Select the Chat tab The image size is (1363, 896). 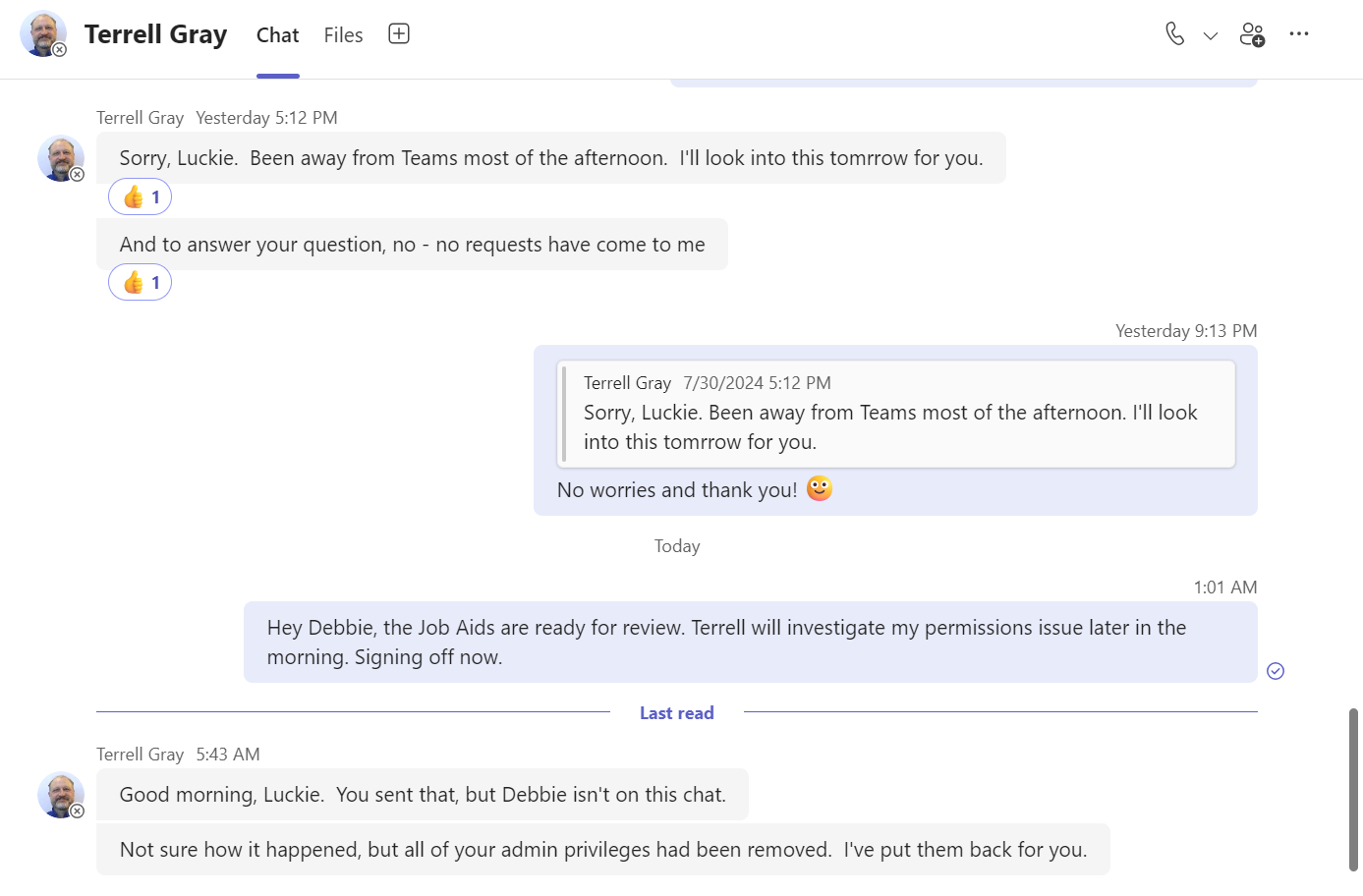pos(277,35)
